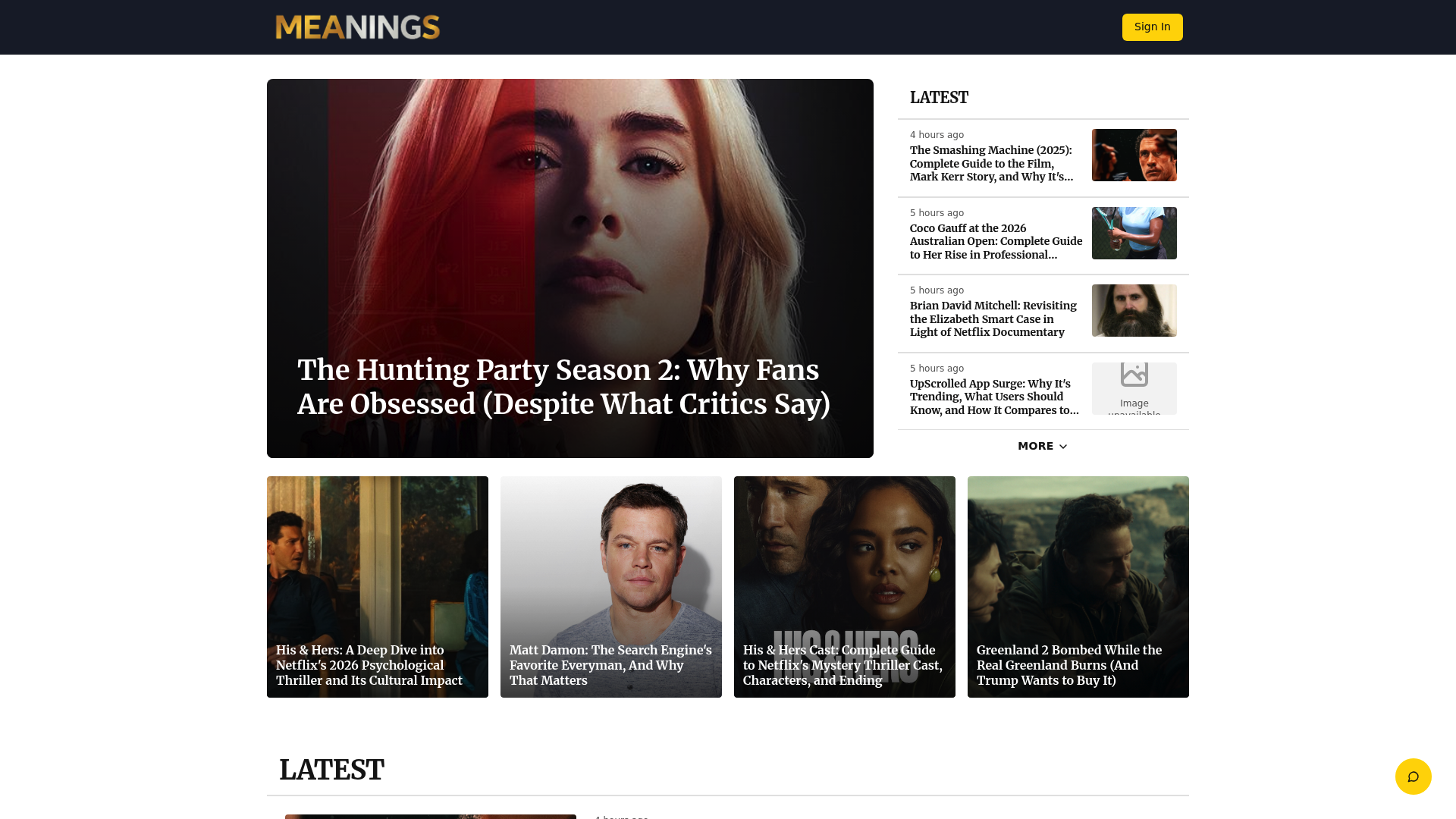Open the Greenland 2 Bombed article card
This screenshot has width=1456, height=819.
(1078, 587)
